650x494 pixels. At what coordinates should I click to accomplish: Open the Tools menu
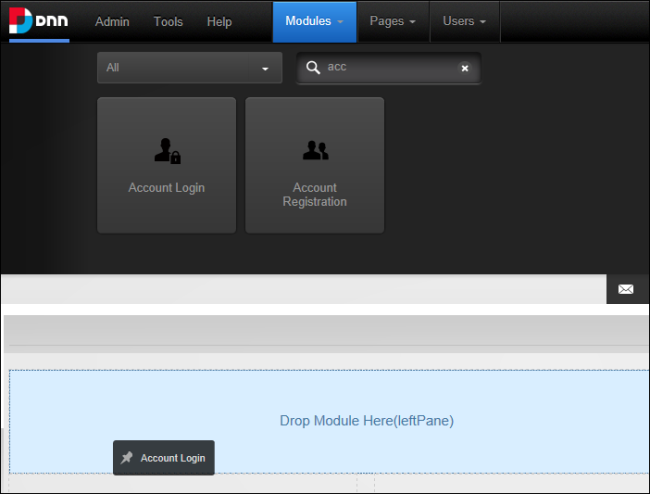pos(168,22)
